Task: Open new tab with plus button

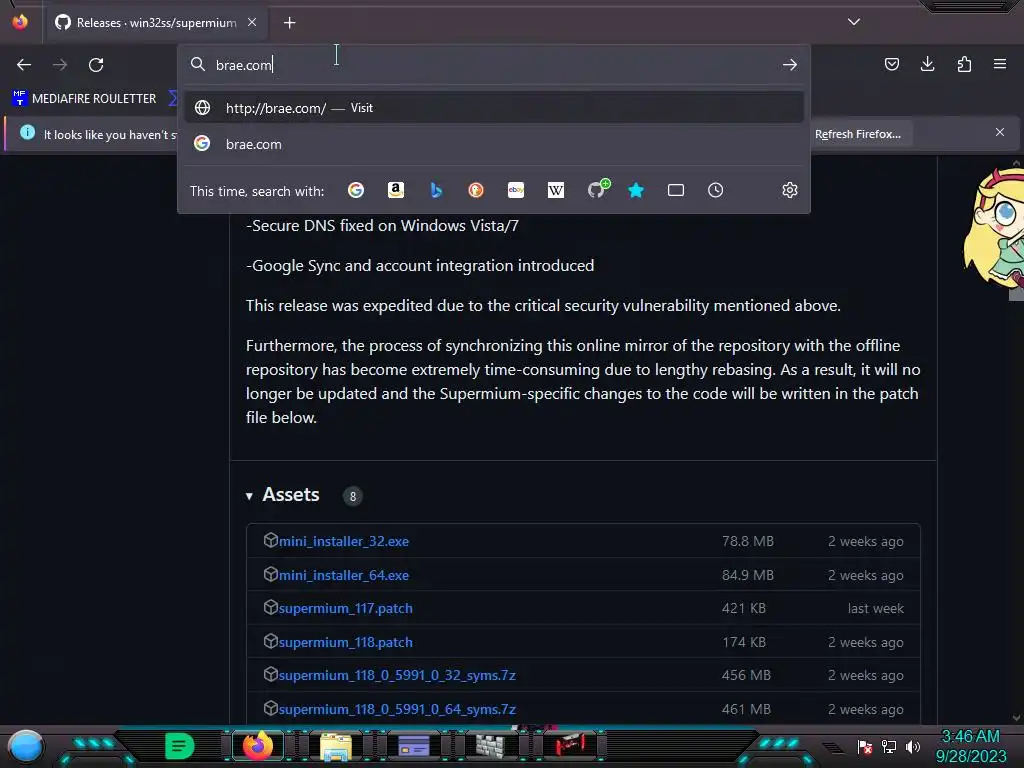Action: (x=289, y=23)
